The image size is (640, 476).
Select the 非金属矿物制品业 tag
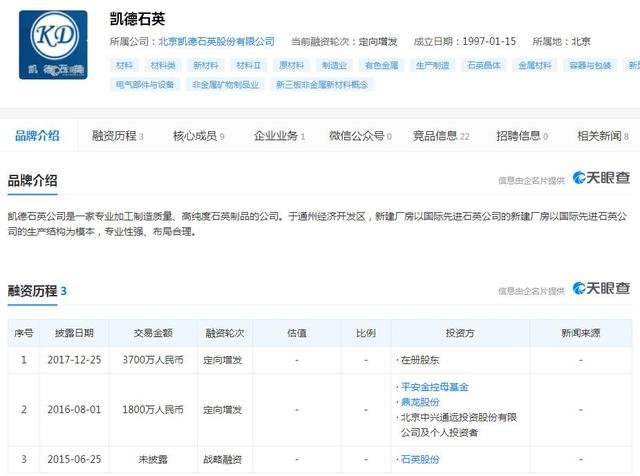click(225, 85)
